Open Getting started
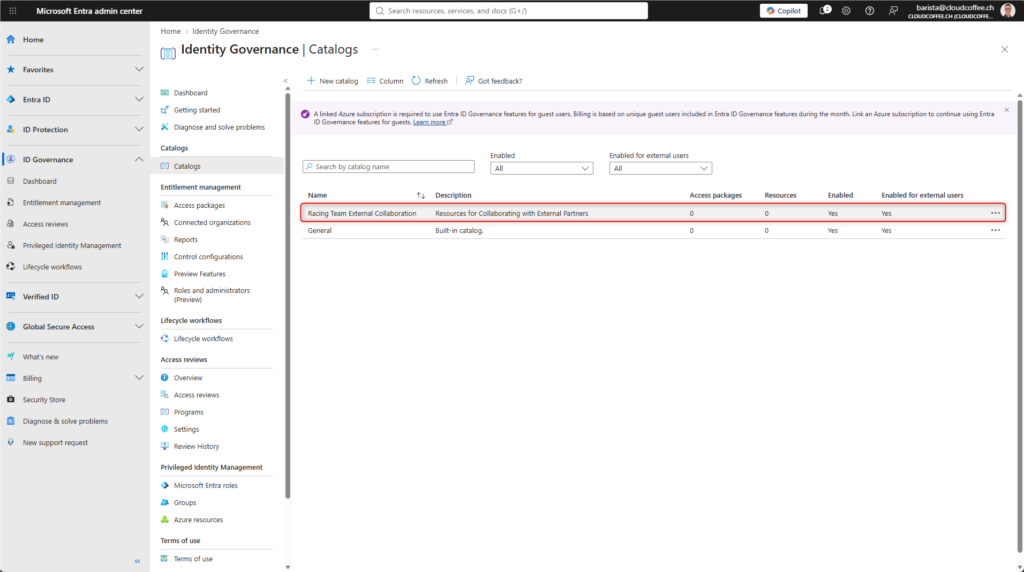Image resolution: width=1024 pixels, height=572 pixels. [197, 110]
